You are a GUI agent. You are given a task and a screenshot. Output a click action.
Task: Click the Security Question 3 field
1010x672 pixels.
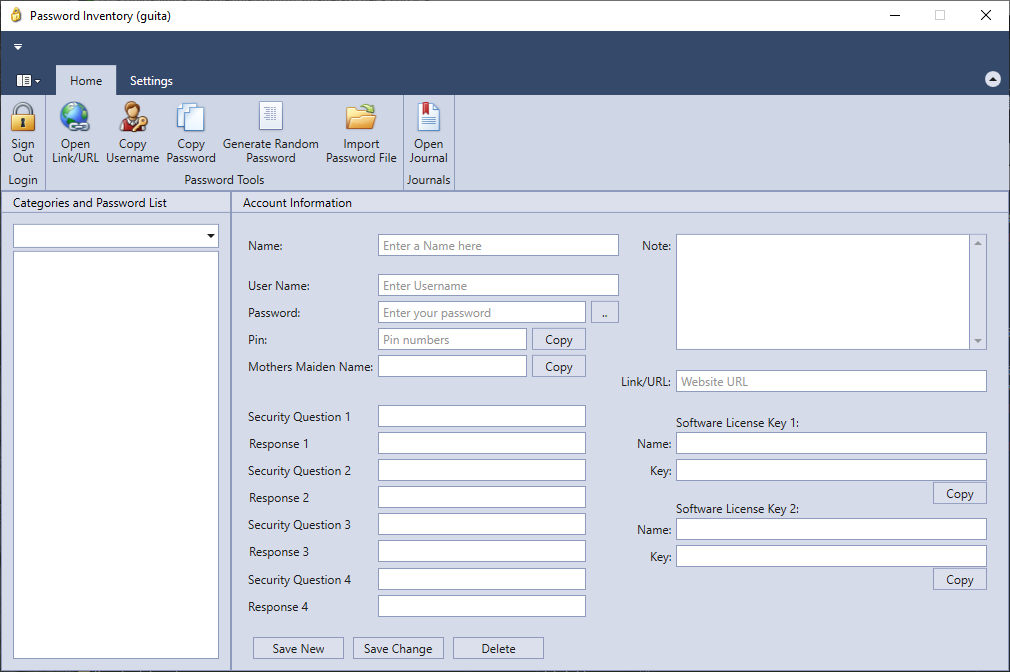tap(482, 524)
